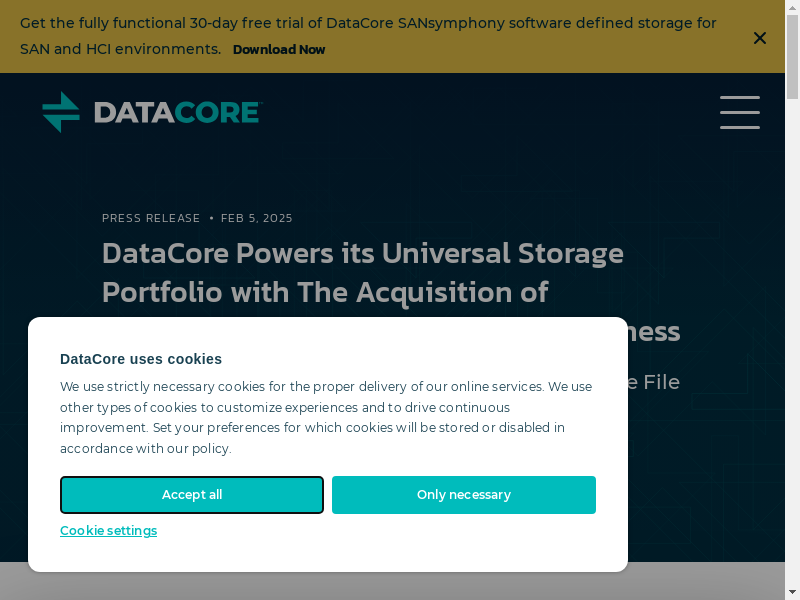Click the cookie policy description paragraph
800x600 pixels.
[326, 417]
